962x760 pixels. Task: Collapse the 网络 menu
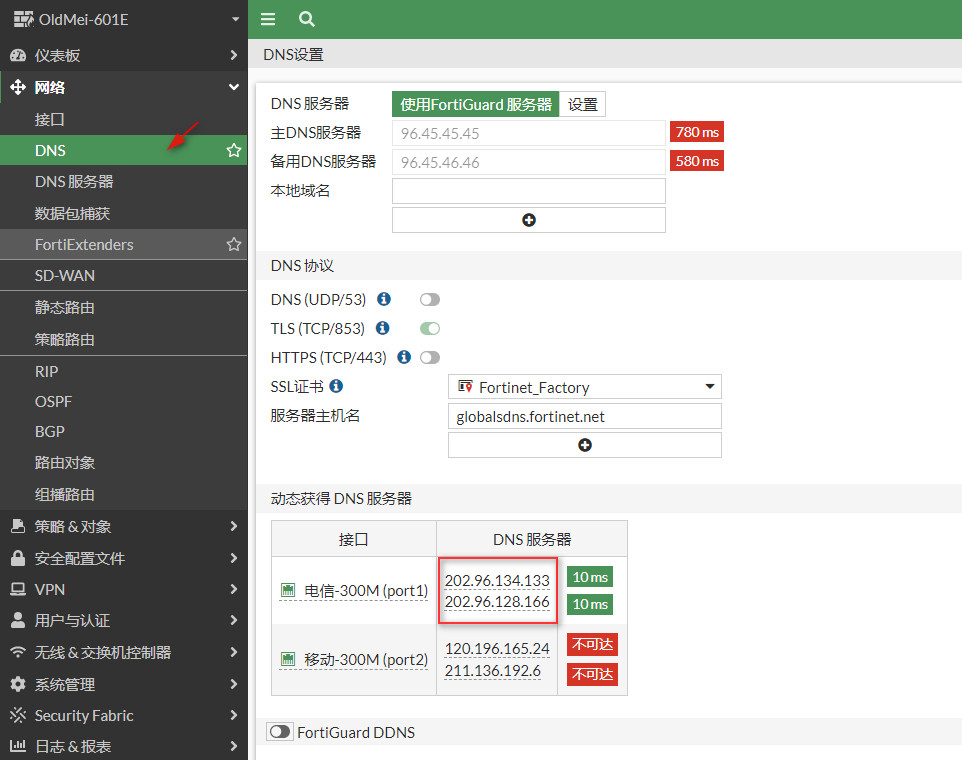point(123,87)
